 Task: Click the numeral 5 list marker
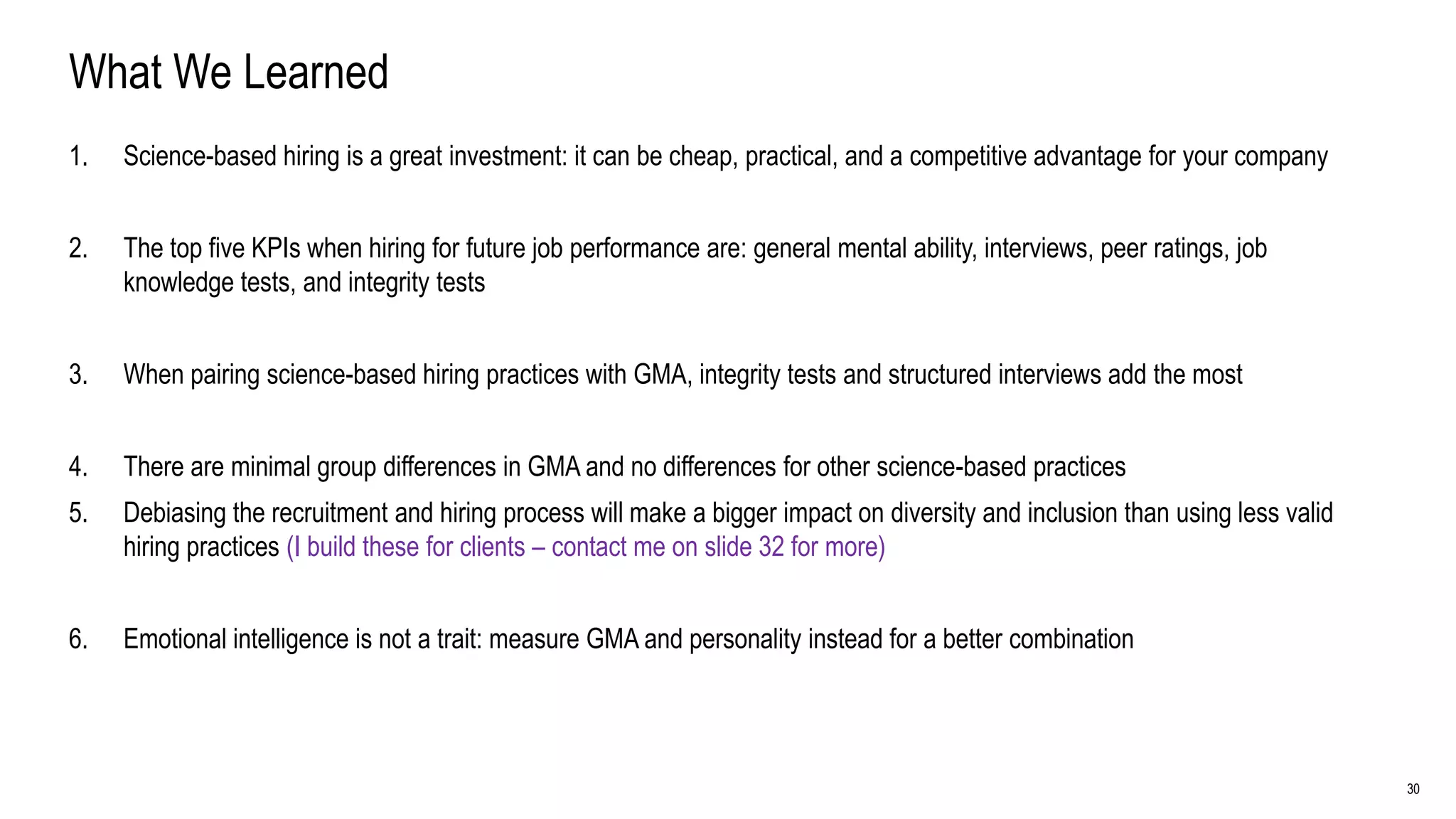coord(78,513)
